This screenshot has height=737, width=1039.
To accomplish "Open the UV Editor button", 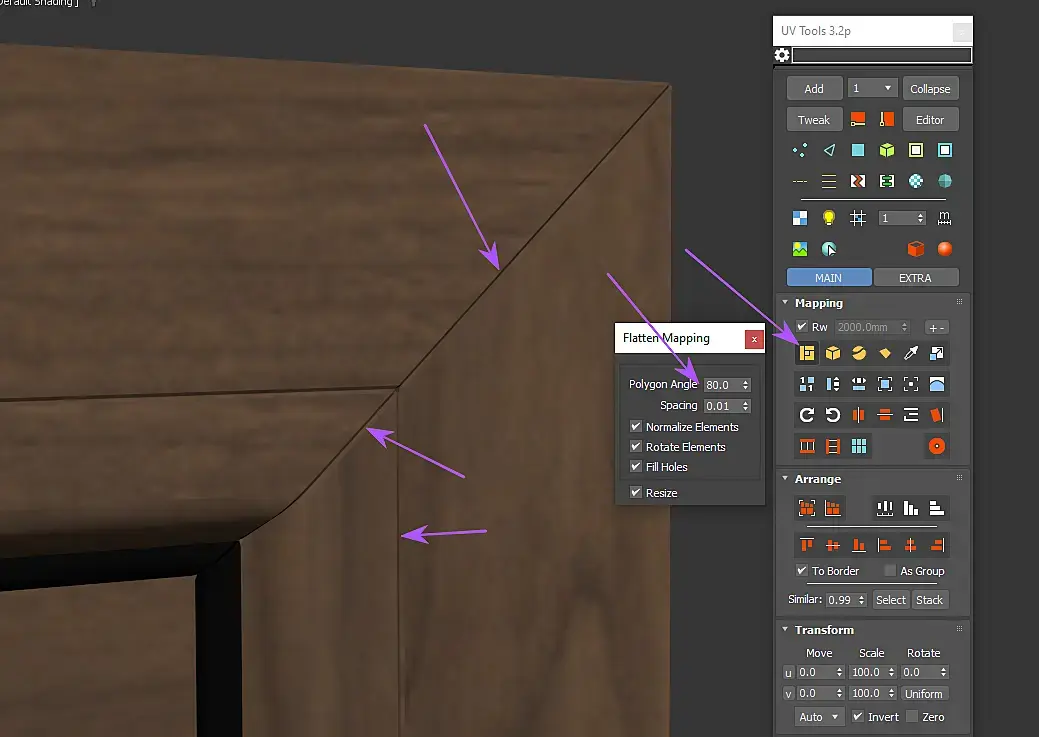I will point(930,119).
